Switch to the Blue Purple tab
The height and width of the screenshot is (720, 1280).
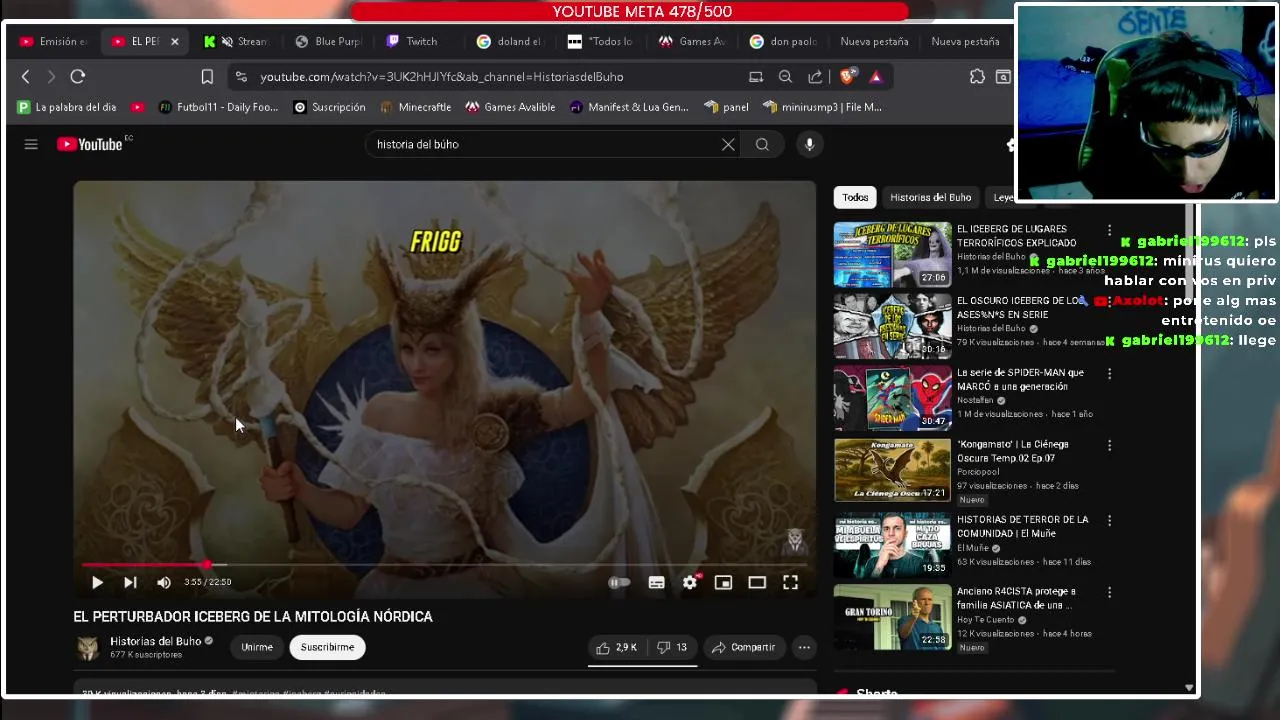click(x=328, y=41)
